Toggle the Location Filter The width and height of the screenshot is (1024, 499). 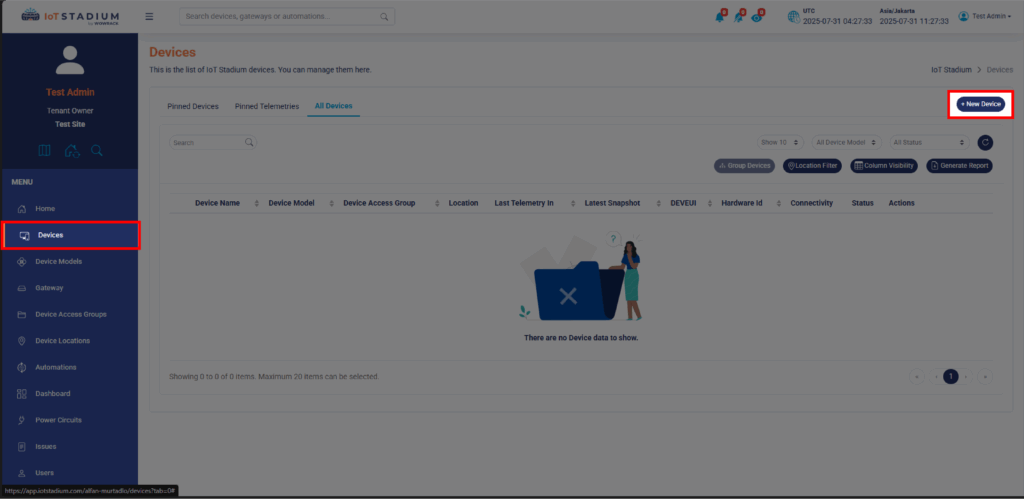coord(812,166)
